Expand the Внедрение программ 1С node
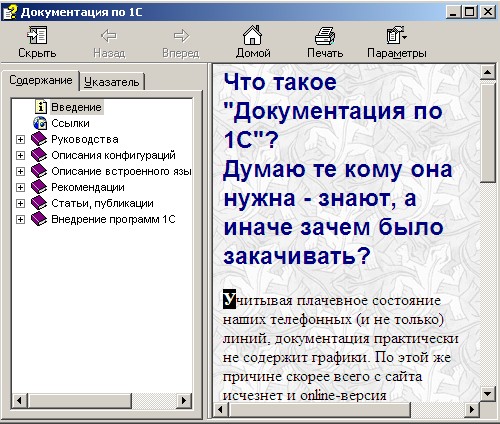The height and width of the screenshot is (424, 500). (20, 219)
